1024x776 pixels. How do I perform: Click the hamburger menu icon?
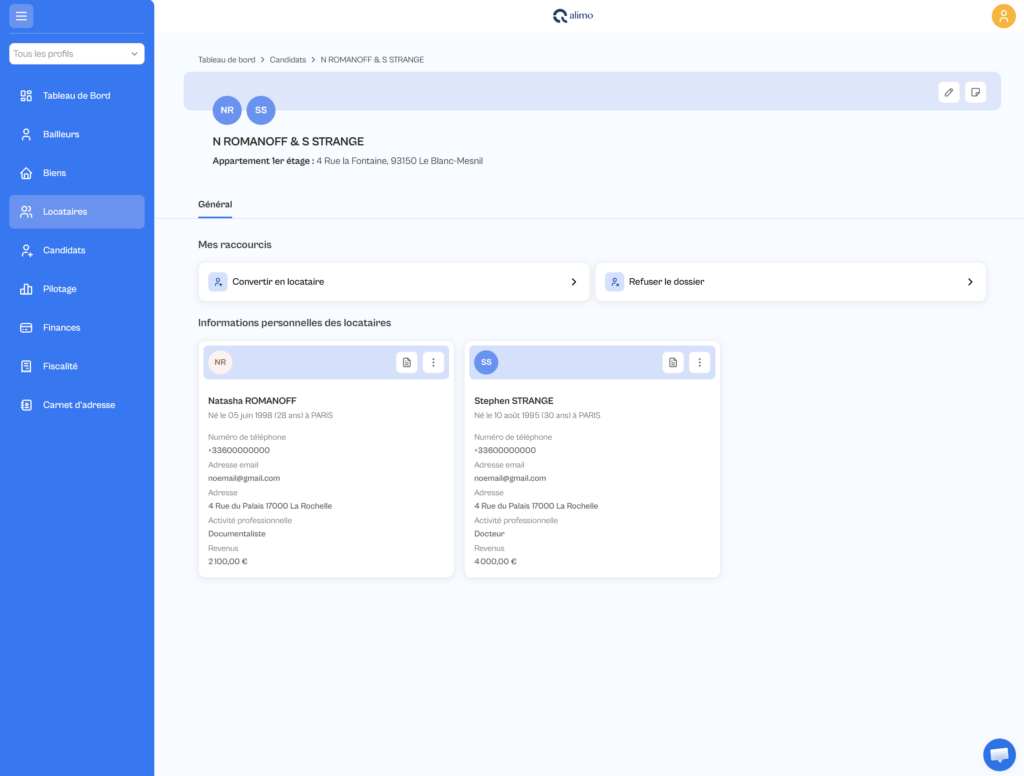tap(21, 16)
